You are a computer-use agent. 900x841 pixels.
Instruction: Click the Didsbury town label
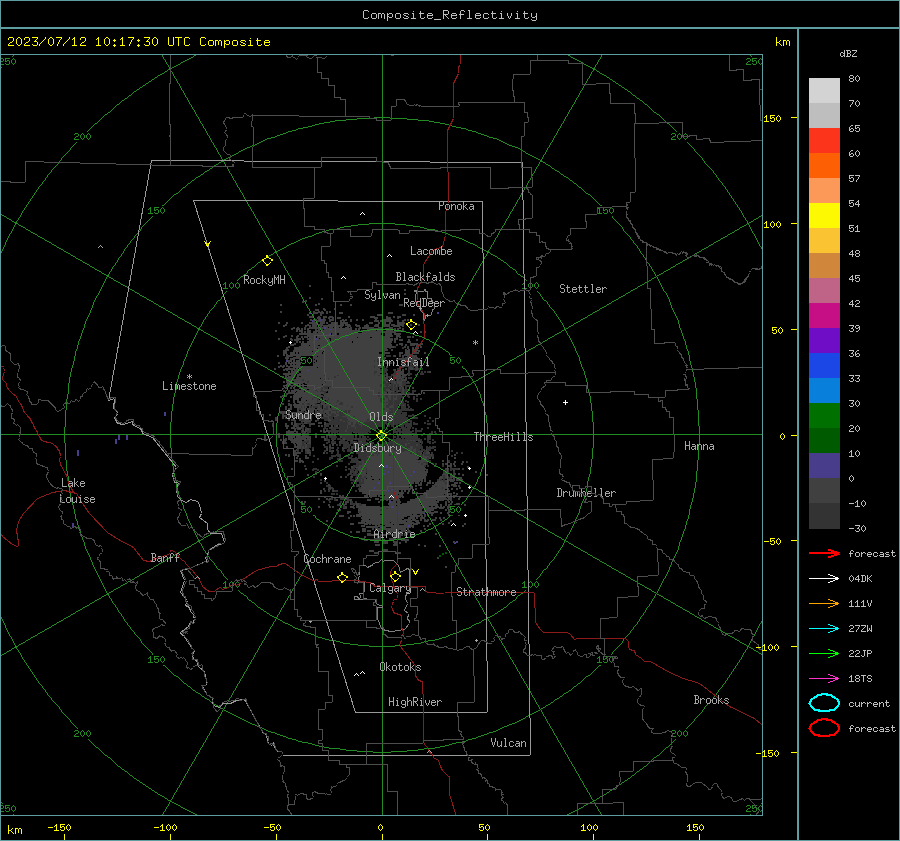point(377,448)
